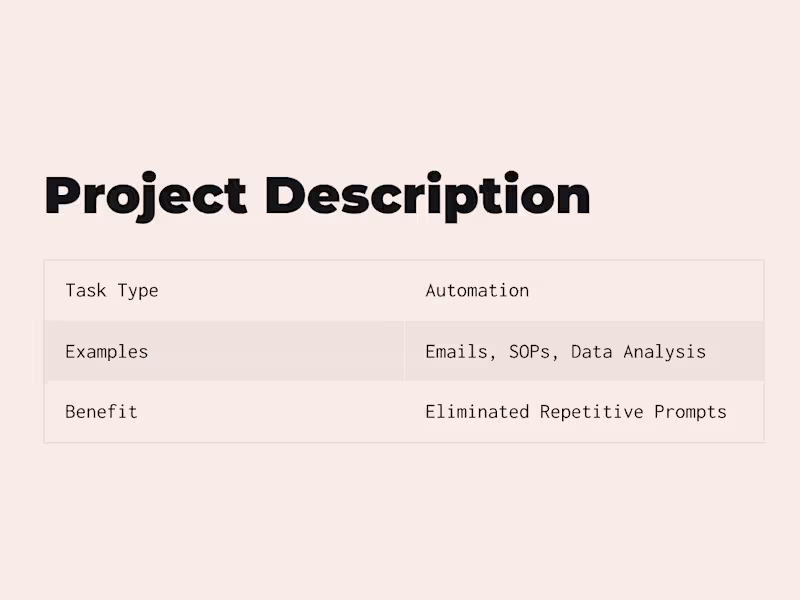Click the word Eliminated in Benefit row
Viewport: 800px width, 600px height.
477,412
